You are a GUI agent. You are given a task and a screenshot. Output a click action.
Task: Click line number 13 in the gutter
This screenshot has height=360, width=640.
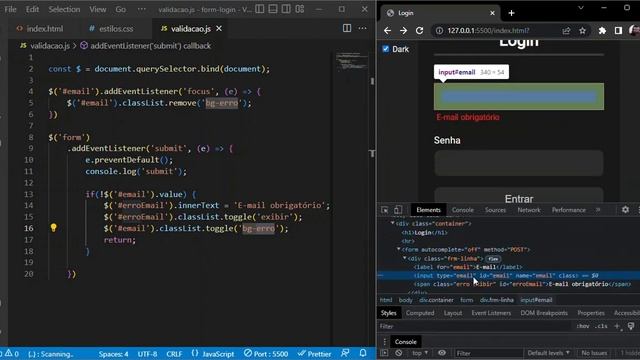29,194
